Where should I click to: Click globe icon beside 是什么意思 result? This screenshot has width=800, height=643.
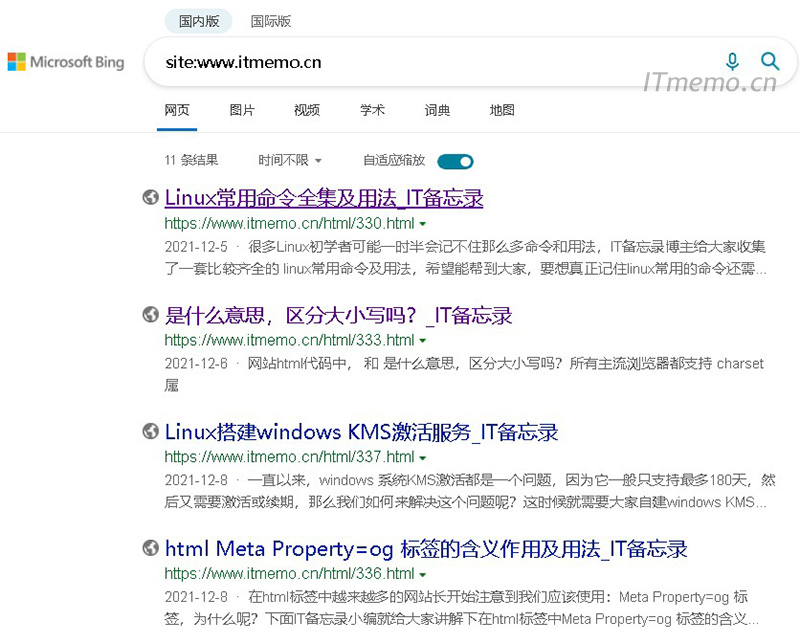(x=151, y=314)
